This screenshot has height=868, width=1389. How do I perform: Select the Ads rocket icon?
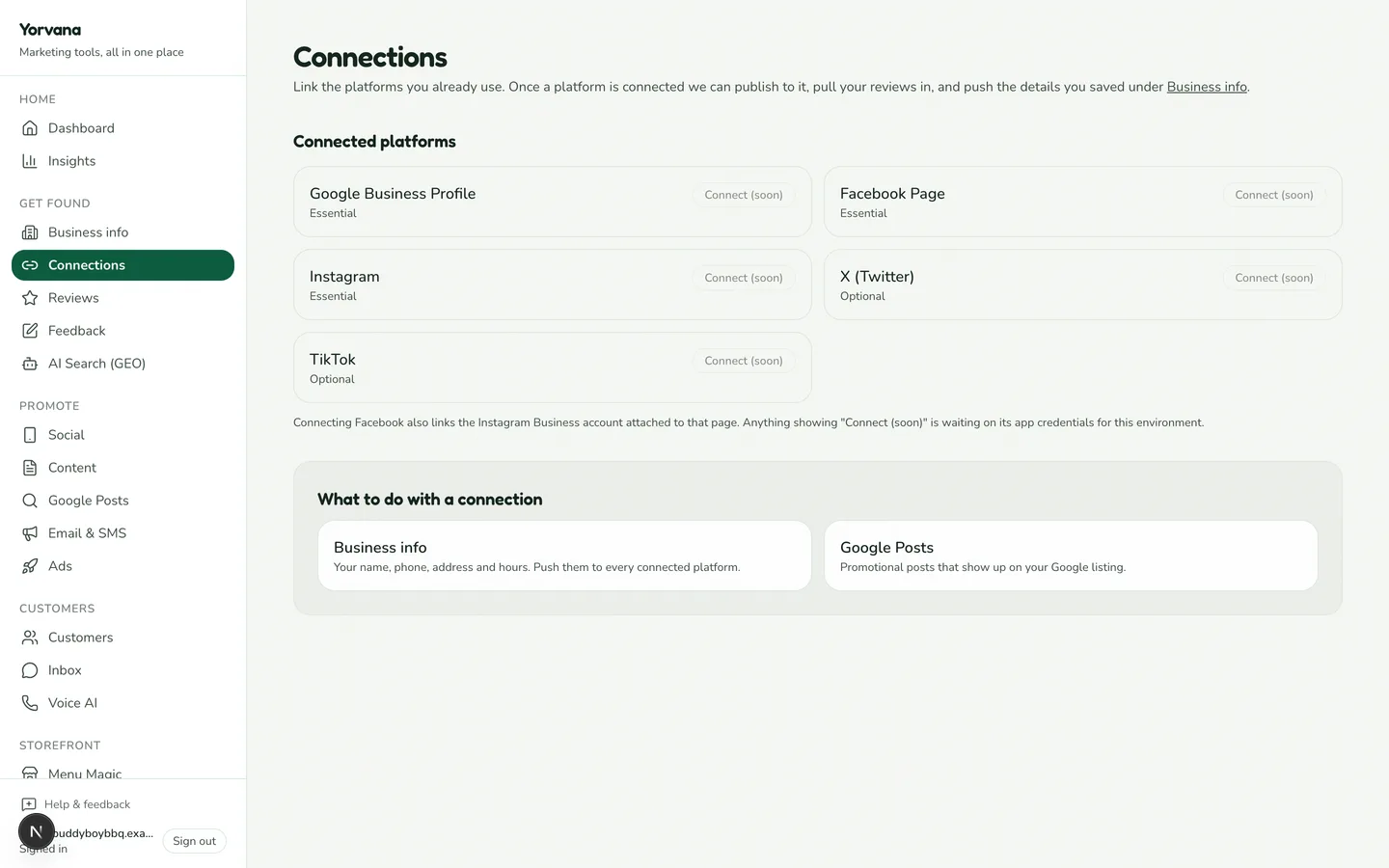(30, 566)
